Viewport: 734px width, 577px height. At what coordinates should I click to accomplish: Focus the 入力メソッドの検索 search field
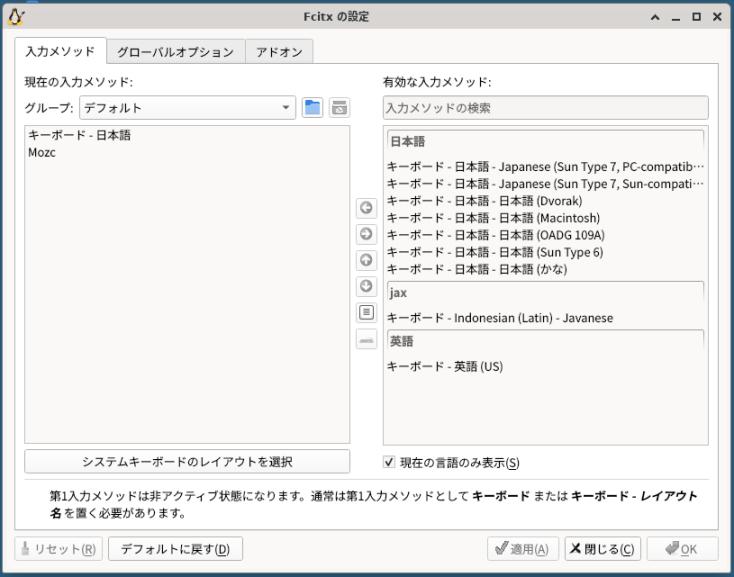[545, 108]
